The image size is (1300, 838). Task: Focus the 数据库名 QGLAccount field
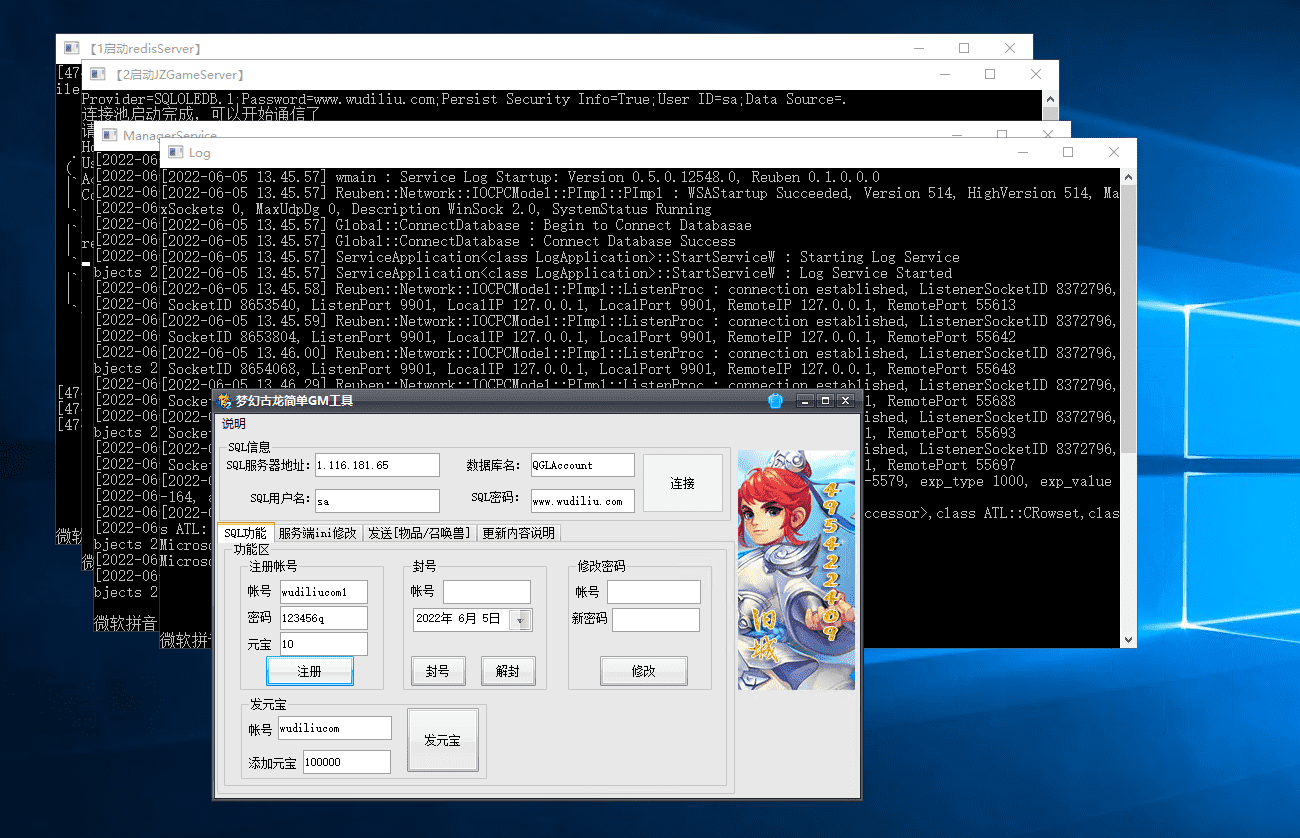coord(582,465)
